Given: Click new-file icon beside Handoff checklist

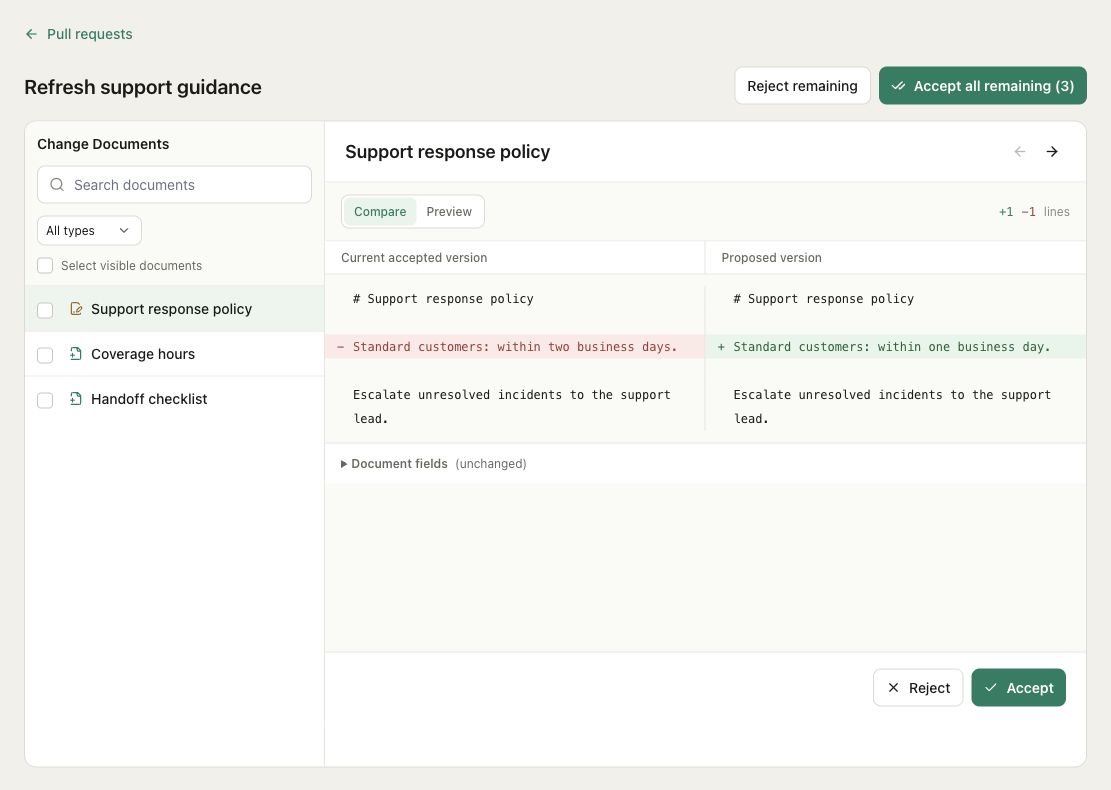Looking at the screenshot, I should [76, 399].
